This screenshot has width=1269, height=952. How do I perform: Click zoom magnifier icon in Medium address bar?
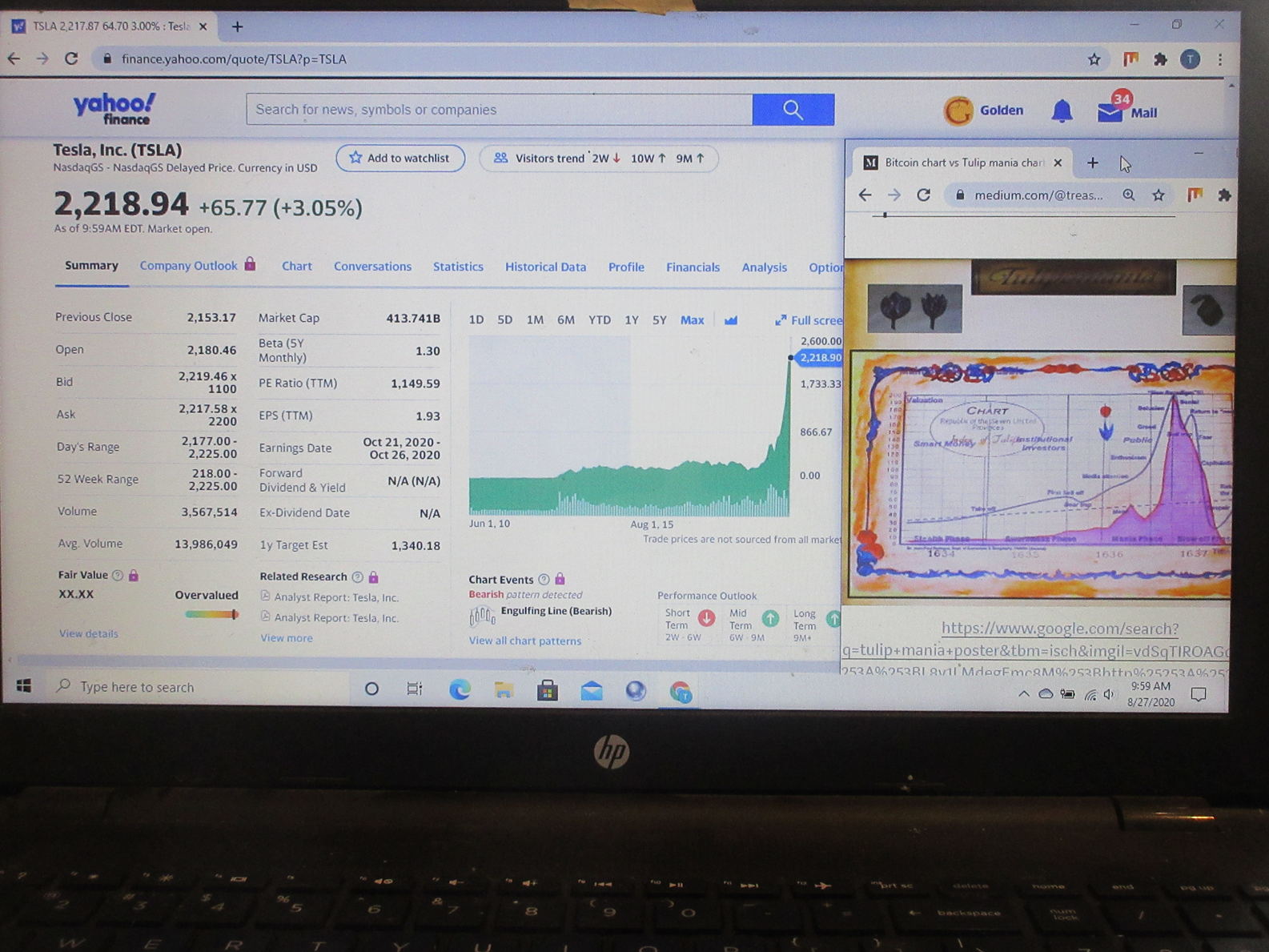point(1129,195)
